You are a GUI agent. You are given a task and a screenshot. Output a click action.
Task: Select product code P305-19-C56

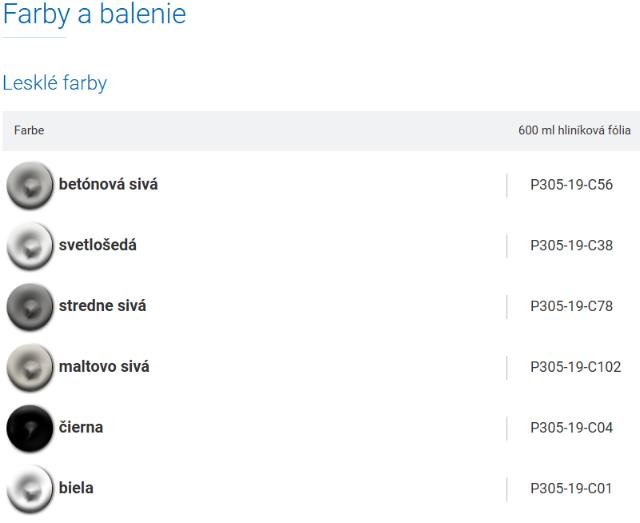point(571,184)
